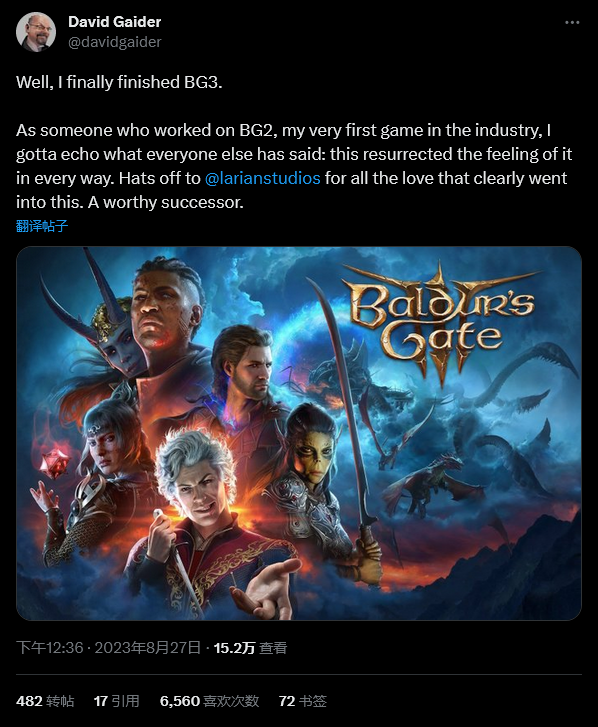The image size is (598, 727).
Task: Open the 2023年8月27日 date link
Action: pyautogui.click(x=147, y=648)
